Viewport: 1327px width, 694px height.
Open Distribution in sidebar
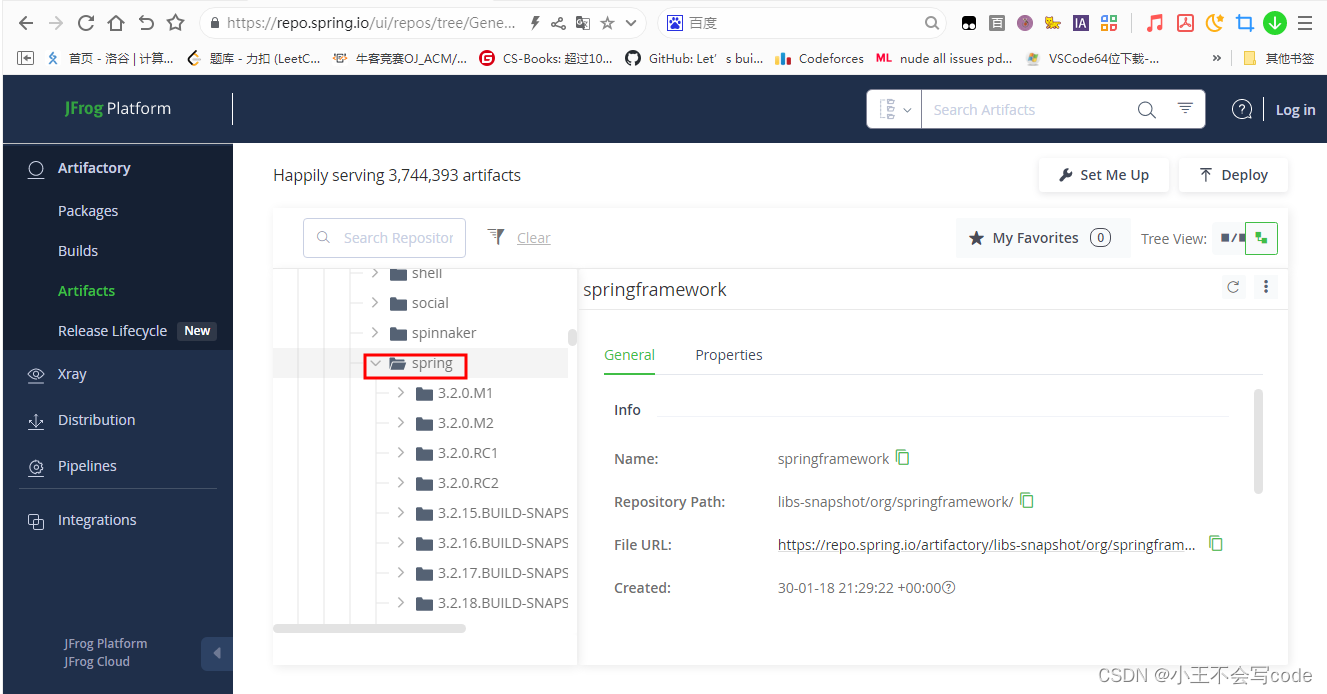pyautogui.click(x=96, y=420)
